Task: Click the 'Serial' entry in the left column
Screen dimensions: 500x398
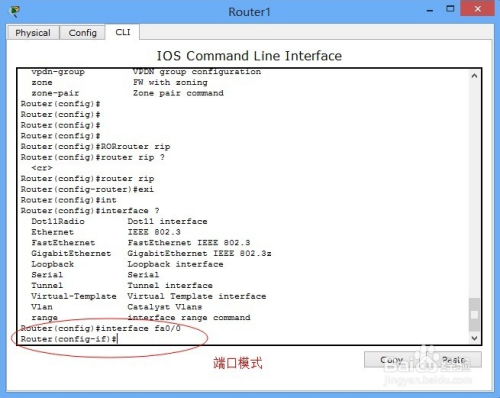Action: pyautogui.click(x=47, y=275)
